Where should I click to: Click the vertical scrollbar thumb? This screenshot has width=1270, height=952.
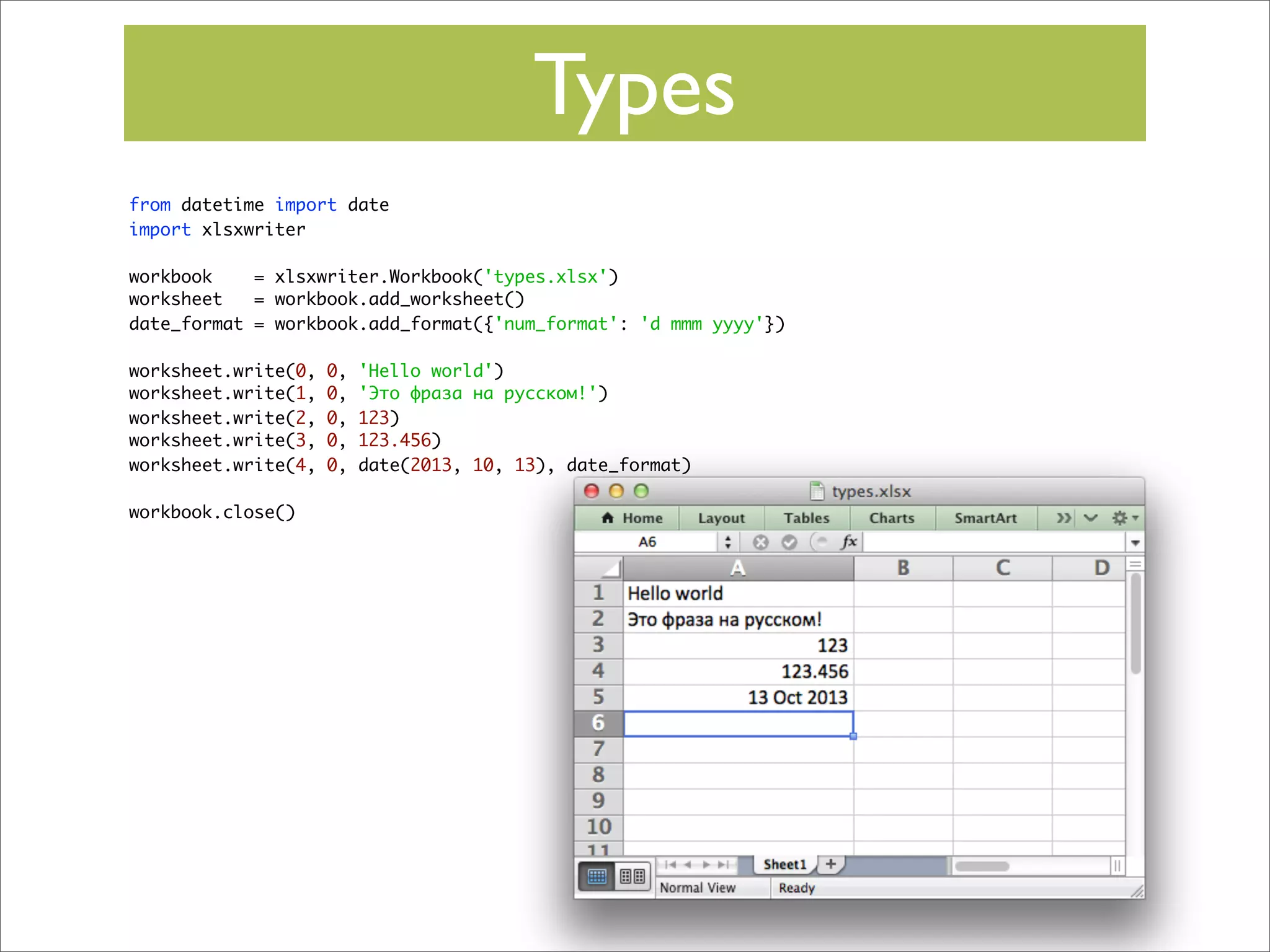[1135, 624]
